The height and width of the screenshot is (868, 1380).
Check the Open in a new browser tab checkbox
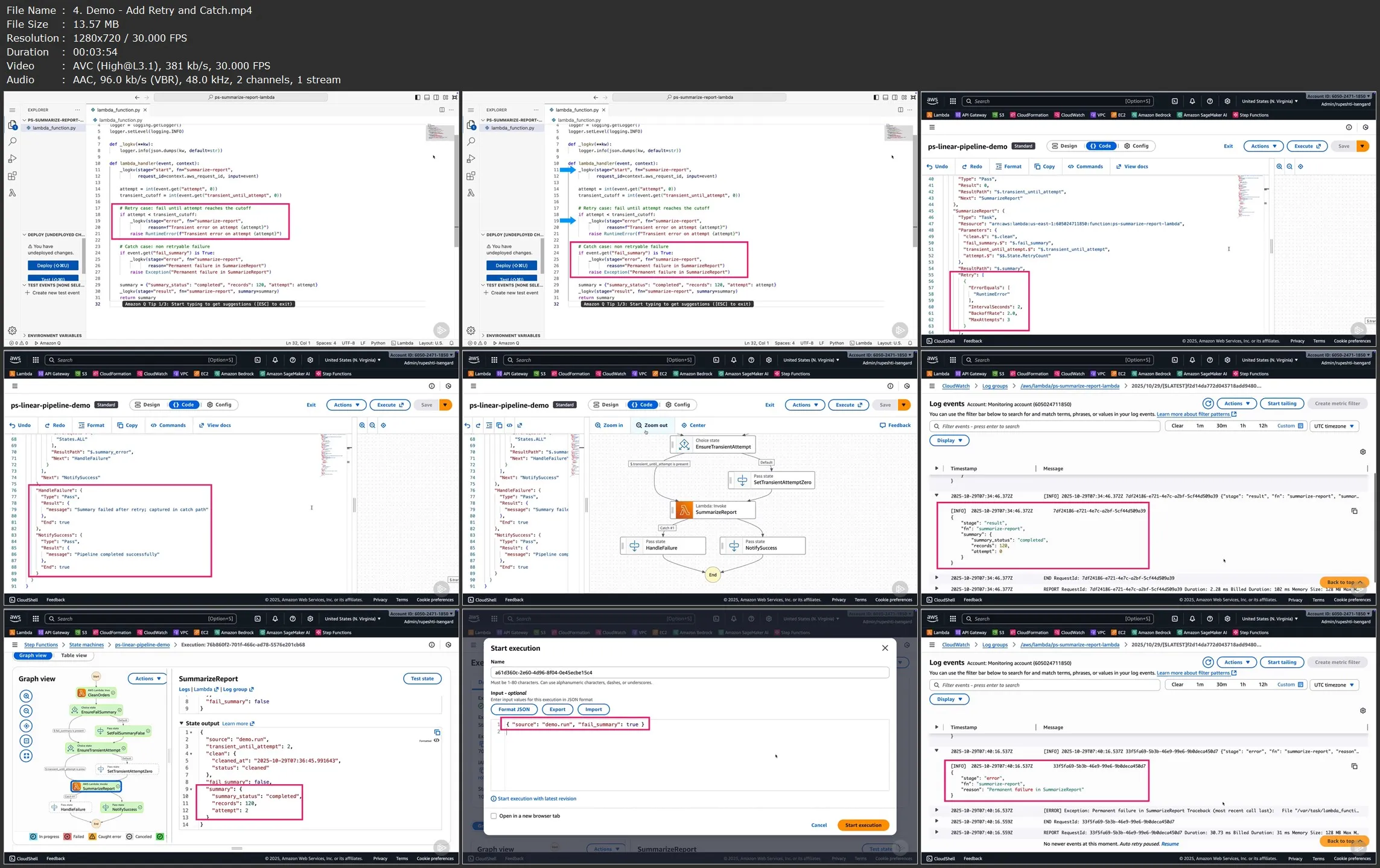[494, 816]
